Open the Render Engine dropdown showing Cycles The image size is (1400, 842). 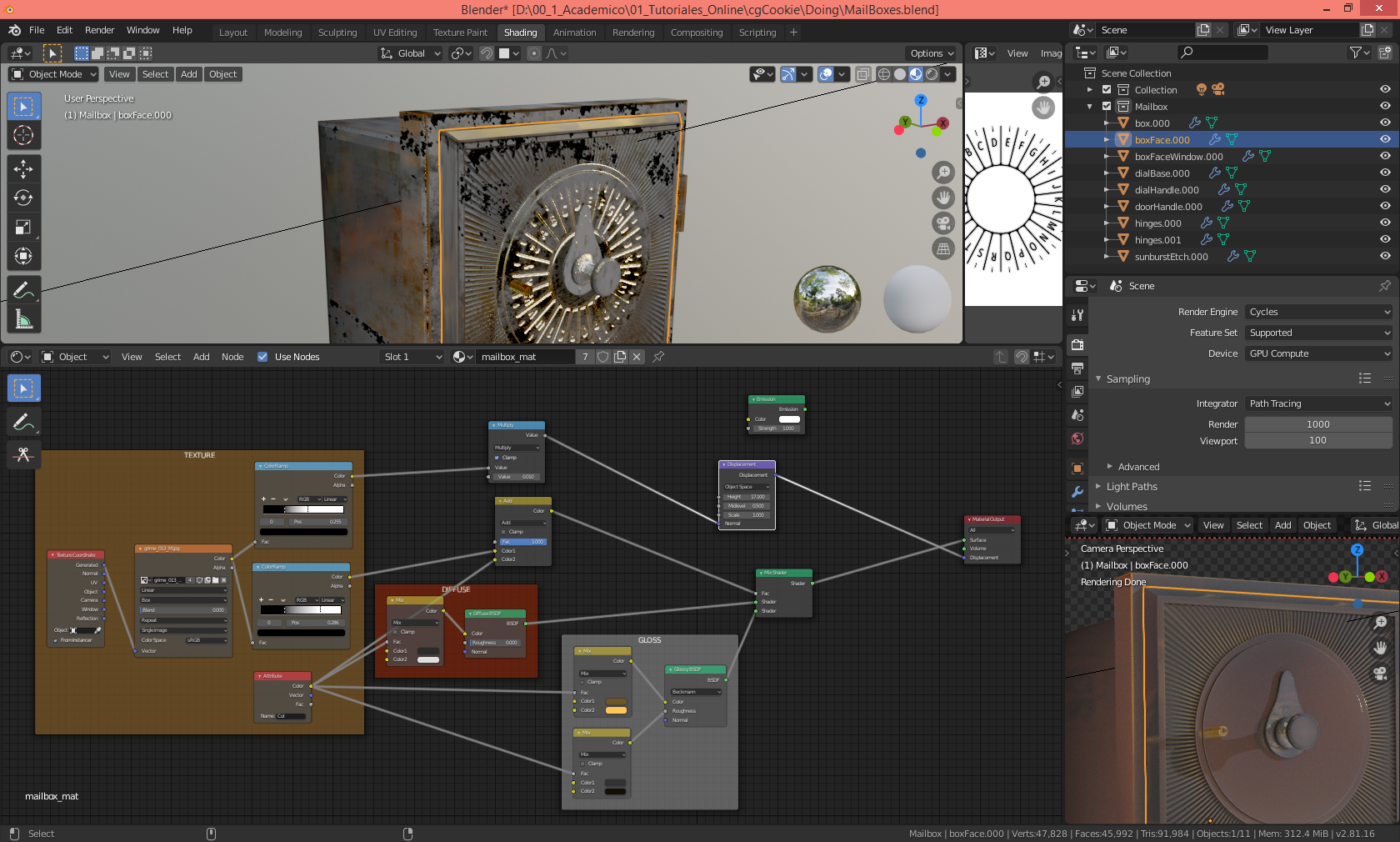(x=1319, y=312)
